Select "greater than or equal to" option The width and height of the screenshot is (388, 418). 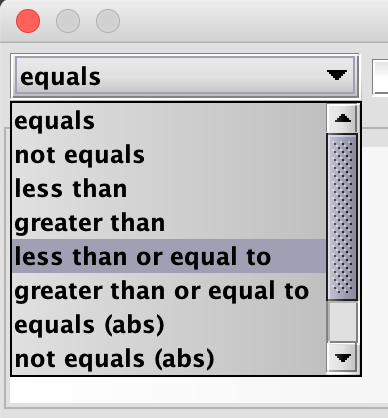click(x=169, y=291)
